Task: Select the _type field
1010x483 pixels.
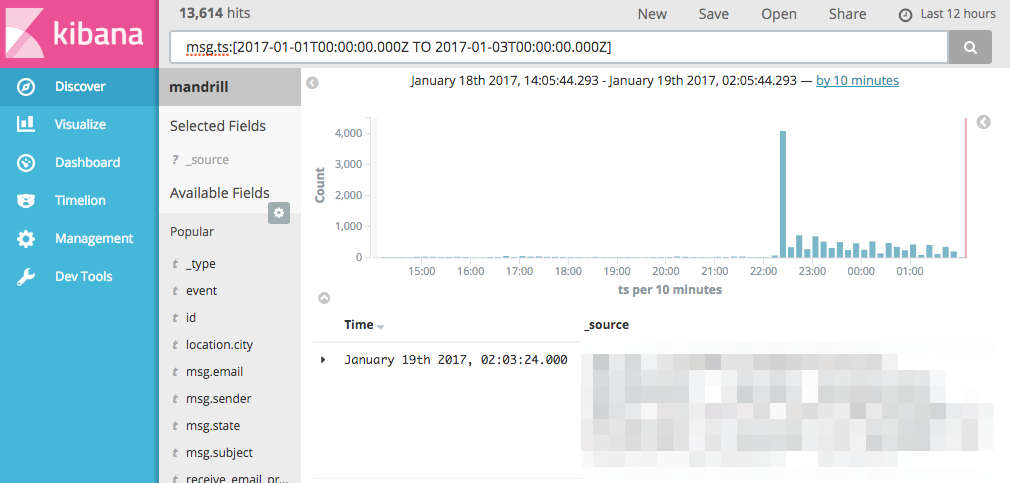Action: point(201,264)
